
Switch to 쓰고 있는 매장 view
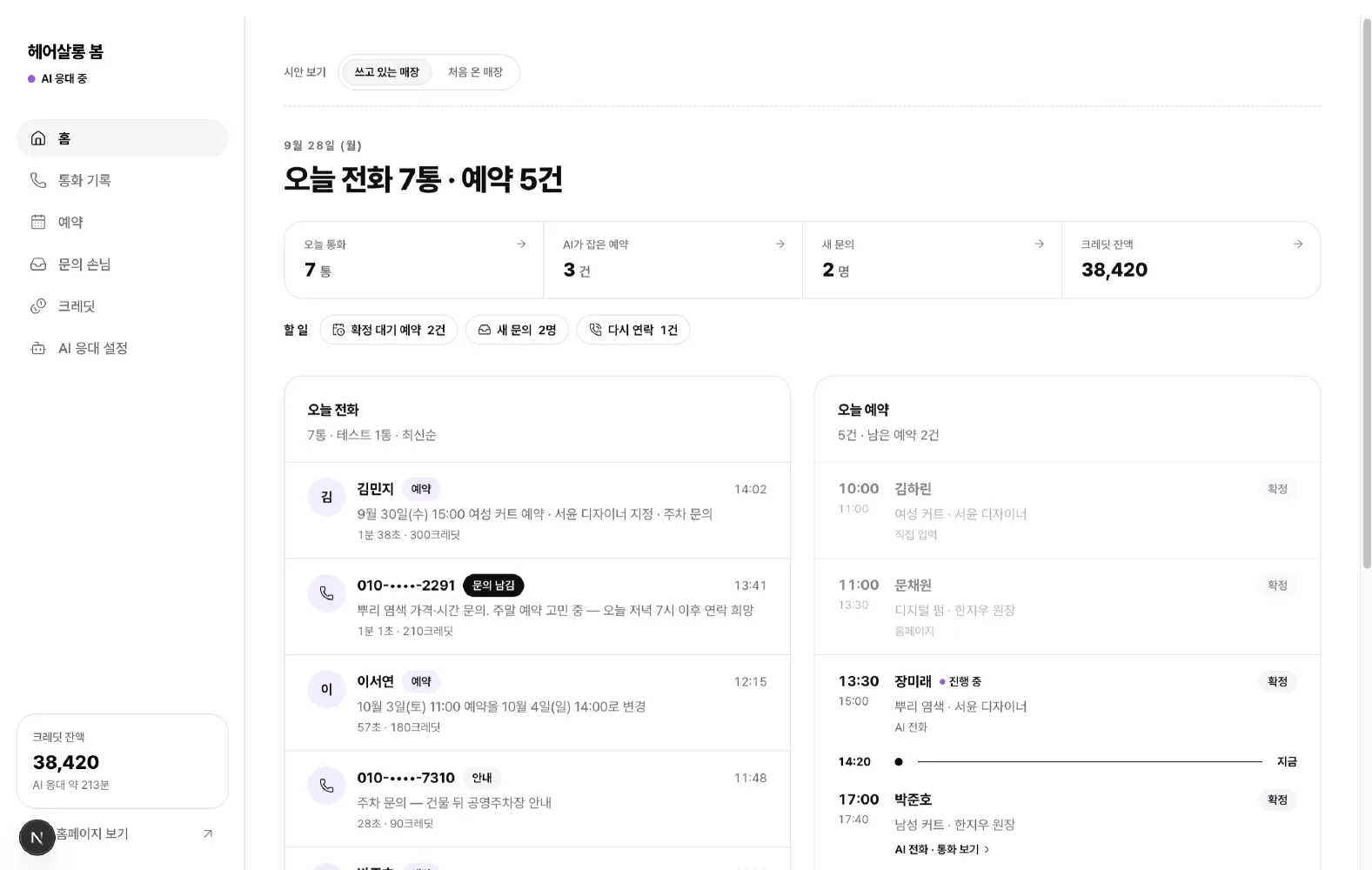pos(386,72)
